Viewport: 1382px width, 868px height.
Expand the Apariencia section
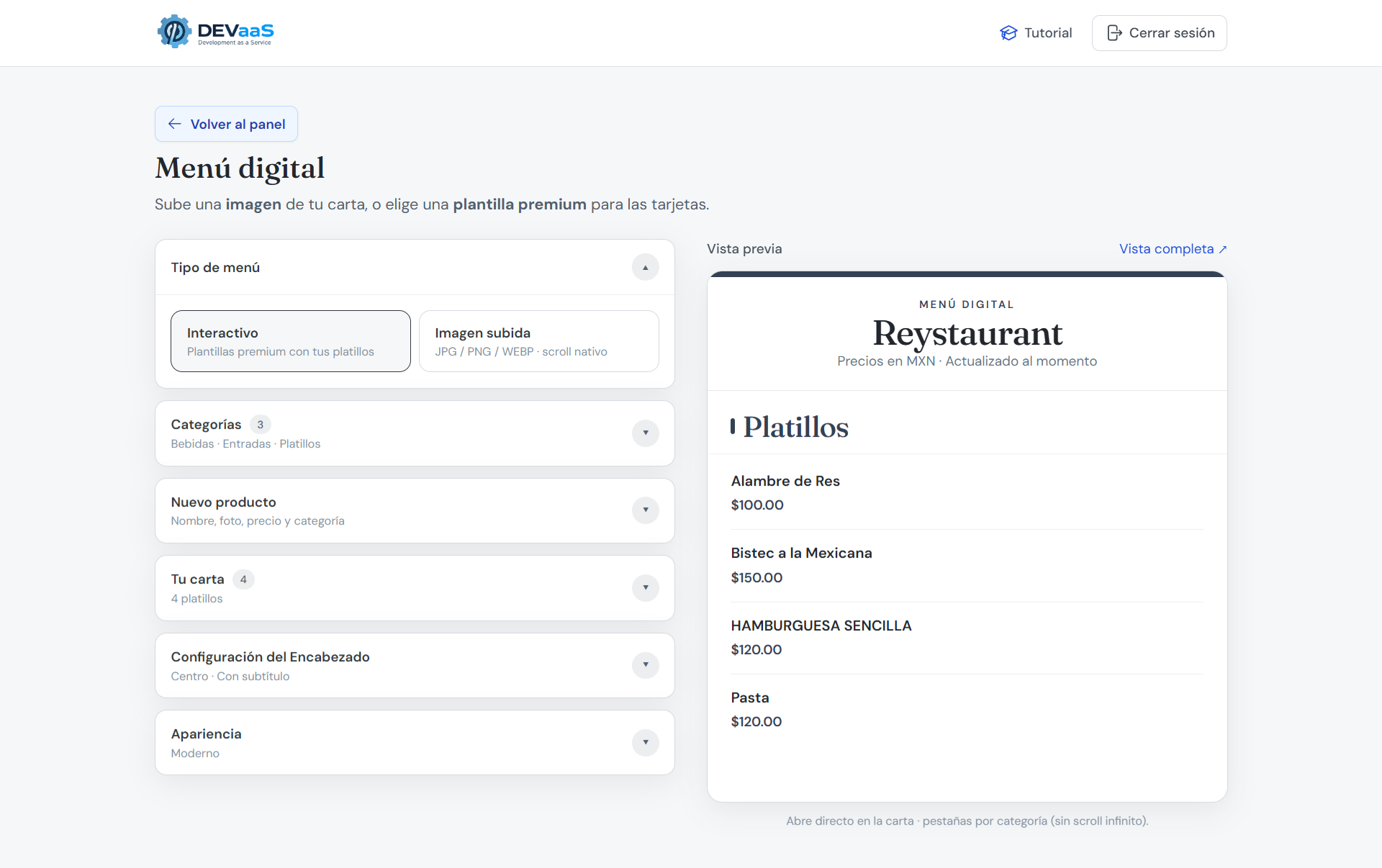click(646, 743)
